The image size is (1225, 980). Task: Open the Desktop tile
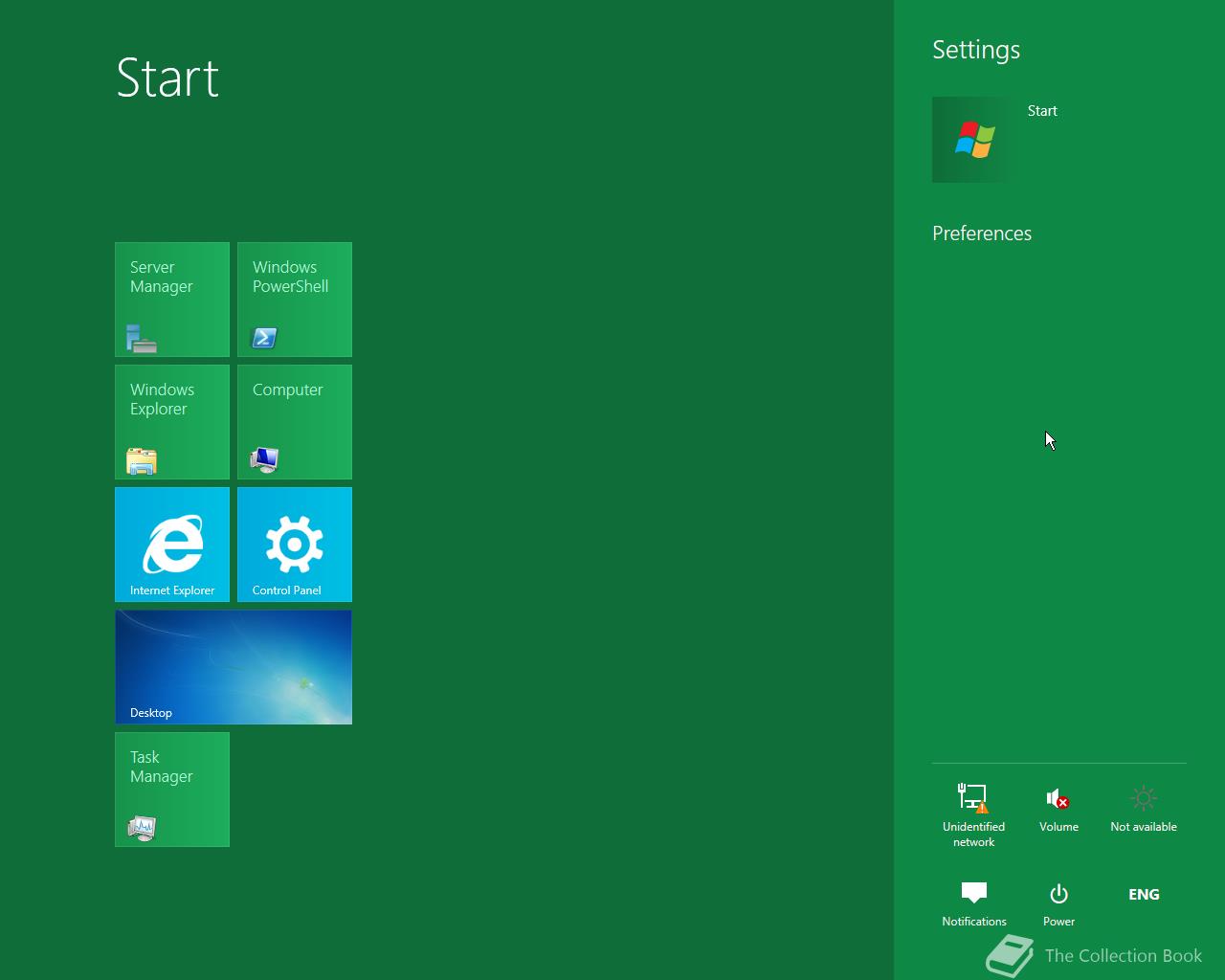click(234, 667)
